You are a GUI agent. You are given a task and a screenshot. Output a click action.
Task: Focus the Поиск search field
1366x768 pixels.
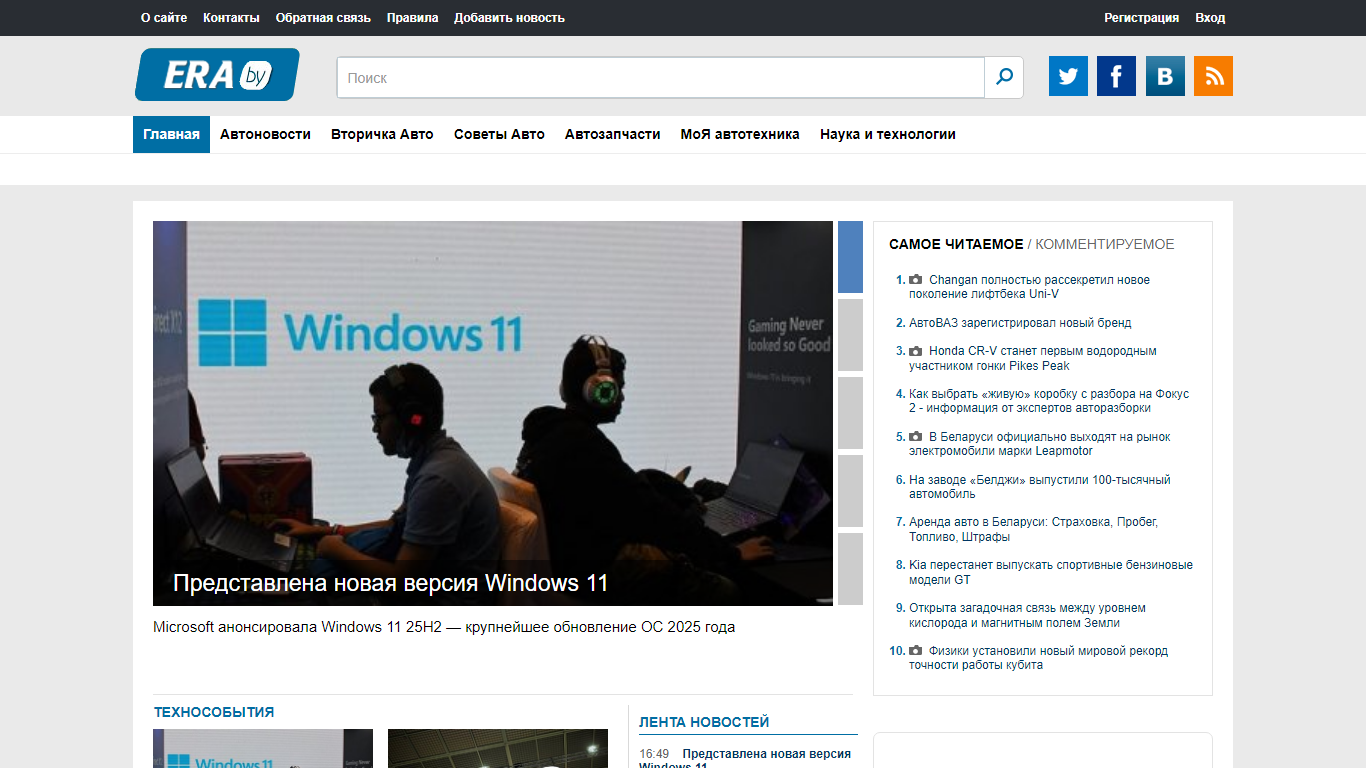click(x=661, y=77)
